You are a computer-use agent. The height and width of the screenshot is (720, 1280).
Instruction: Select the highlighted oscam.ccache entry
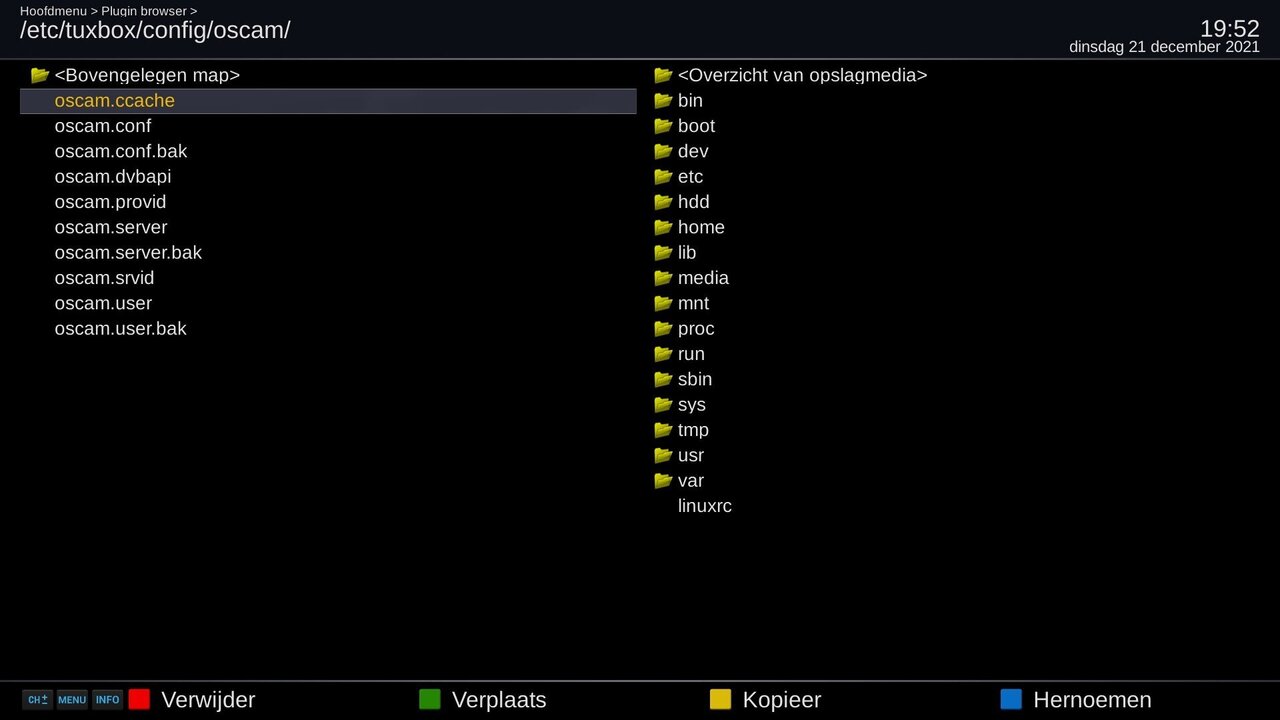point(114,100)
